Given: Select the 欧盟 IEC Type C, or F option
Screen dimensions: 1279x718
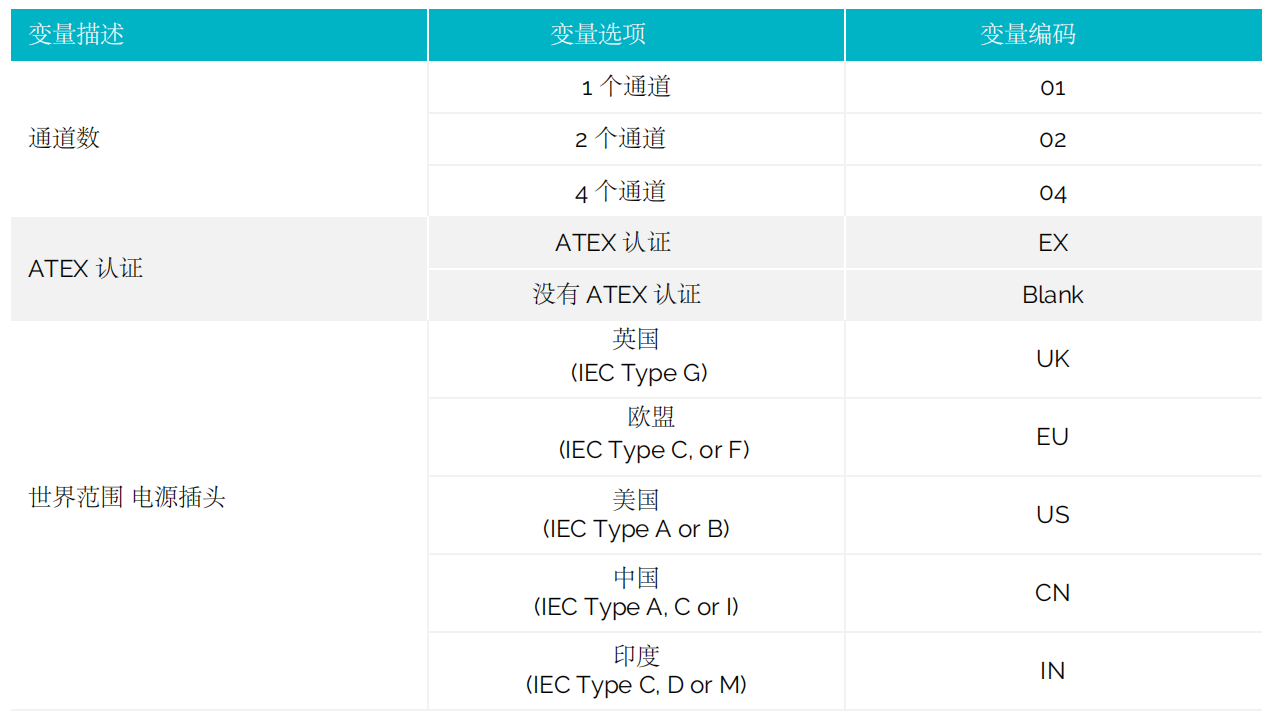Looking at the screenshot, I should [x=653, y=435].
